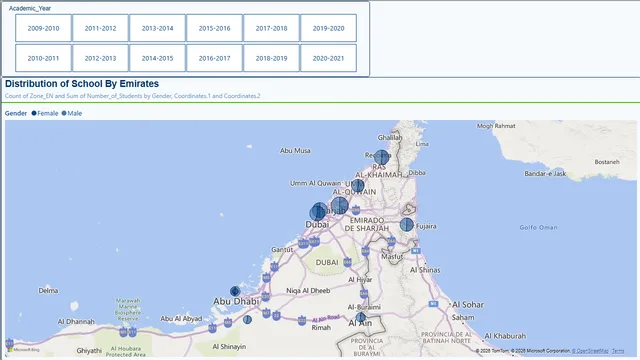Click the Female legend label
The image size is (640, 360).
48,113
